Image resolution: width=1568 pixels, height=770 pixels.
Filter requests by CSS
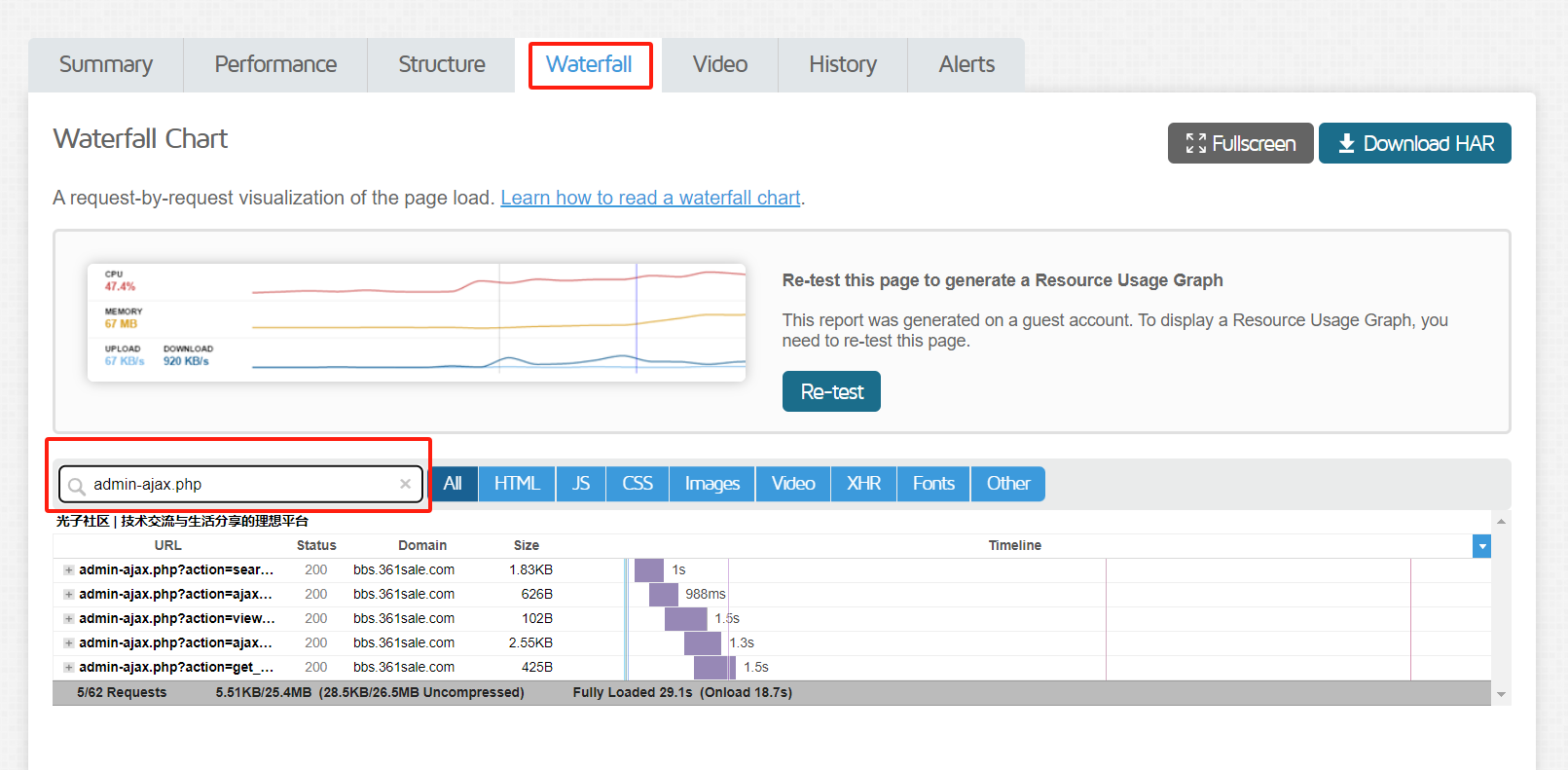click(638, 484)
